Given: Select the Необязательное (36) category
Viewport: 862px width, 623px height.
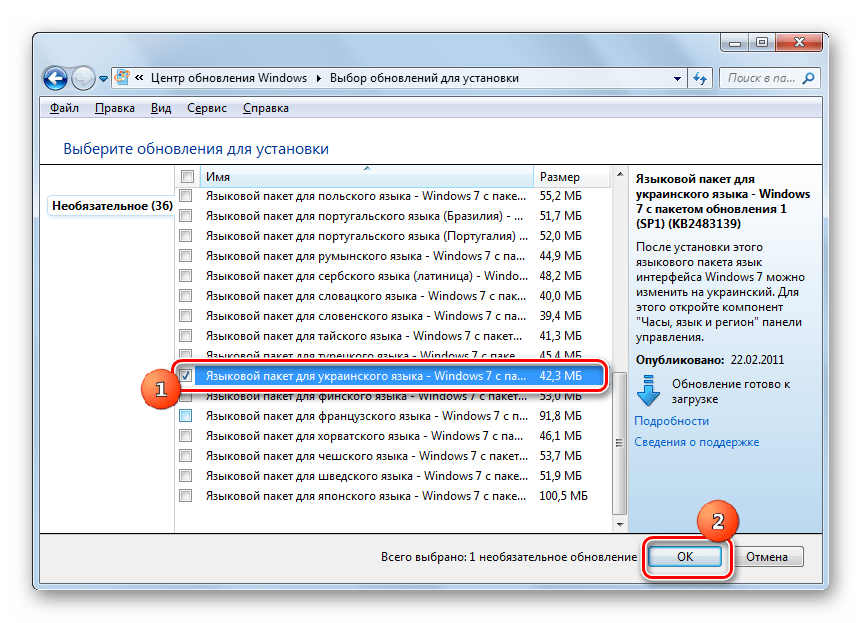Looking at the screenshot, I should pyautogui.click(x=111, y=206).
